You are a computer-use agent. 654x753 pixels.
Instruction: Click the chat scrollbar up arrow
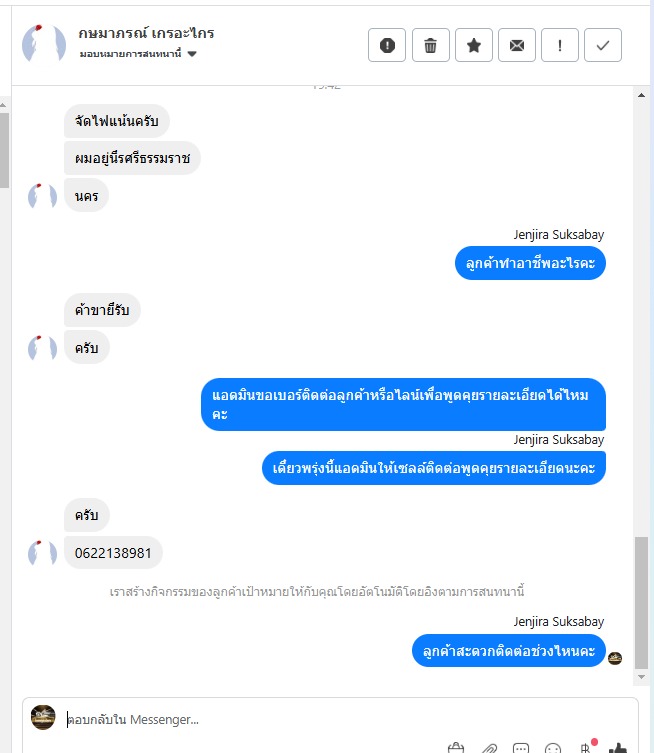(x=641, y=95)
